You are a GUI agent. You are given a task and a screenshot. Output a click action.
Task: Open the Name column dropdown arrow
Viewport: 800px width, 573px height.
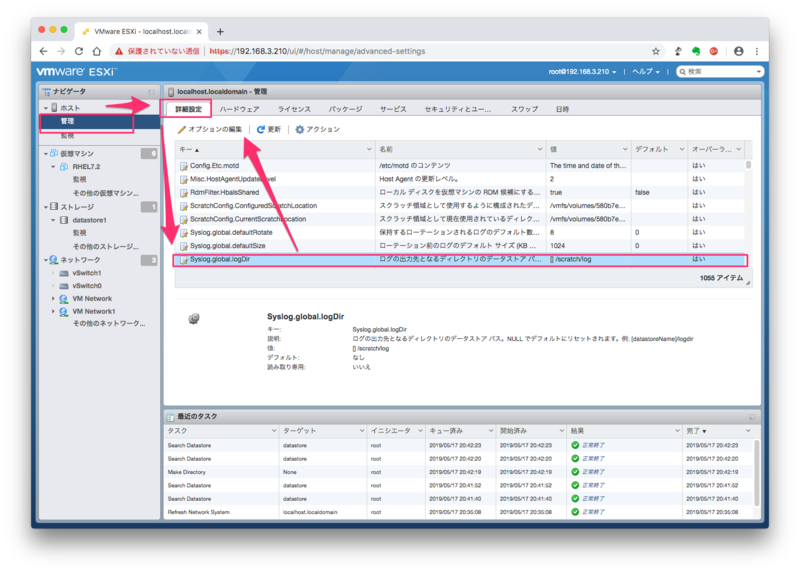click(x=540, y=149)
